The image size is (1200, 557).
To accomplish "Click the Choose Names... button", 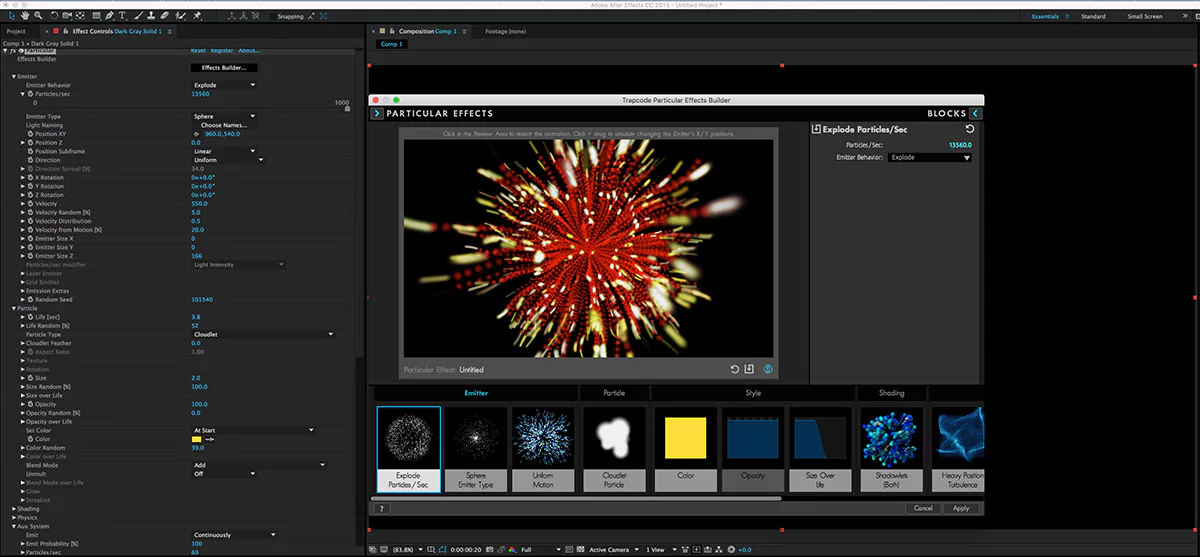I will [224, 125].
